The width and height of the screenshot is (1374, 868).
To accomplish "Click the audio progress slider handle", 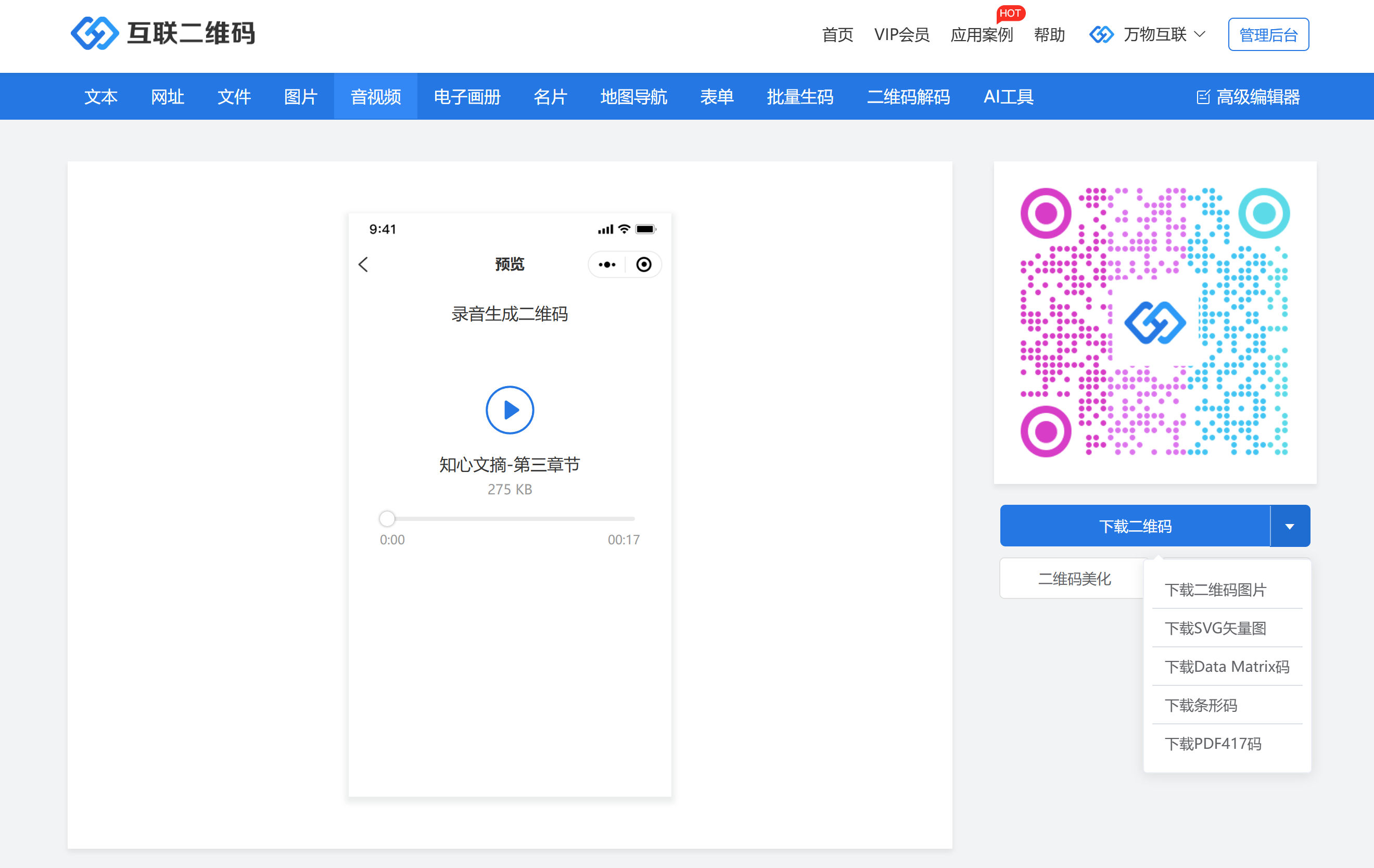I will click(x=387, y=519).
